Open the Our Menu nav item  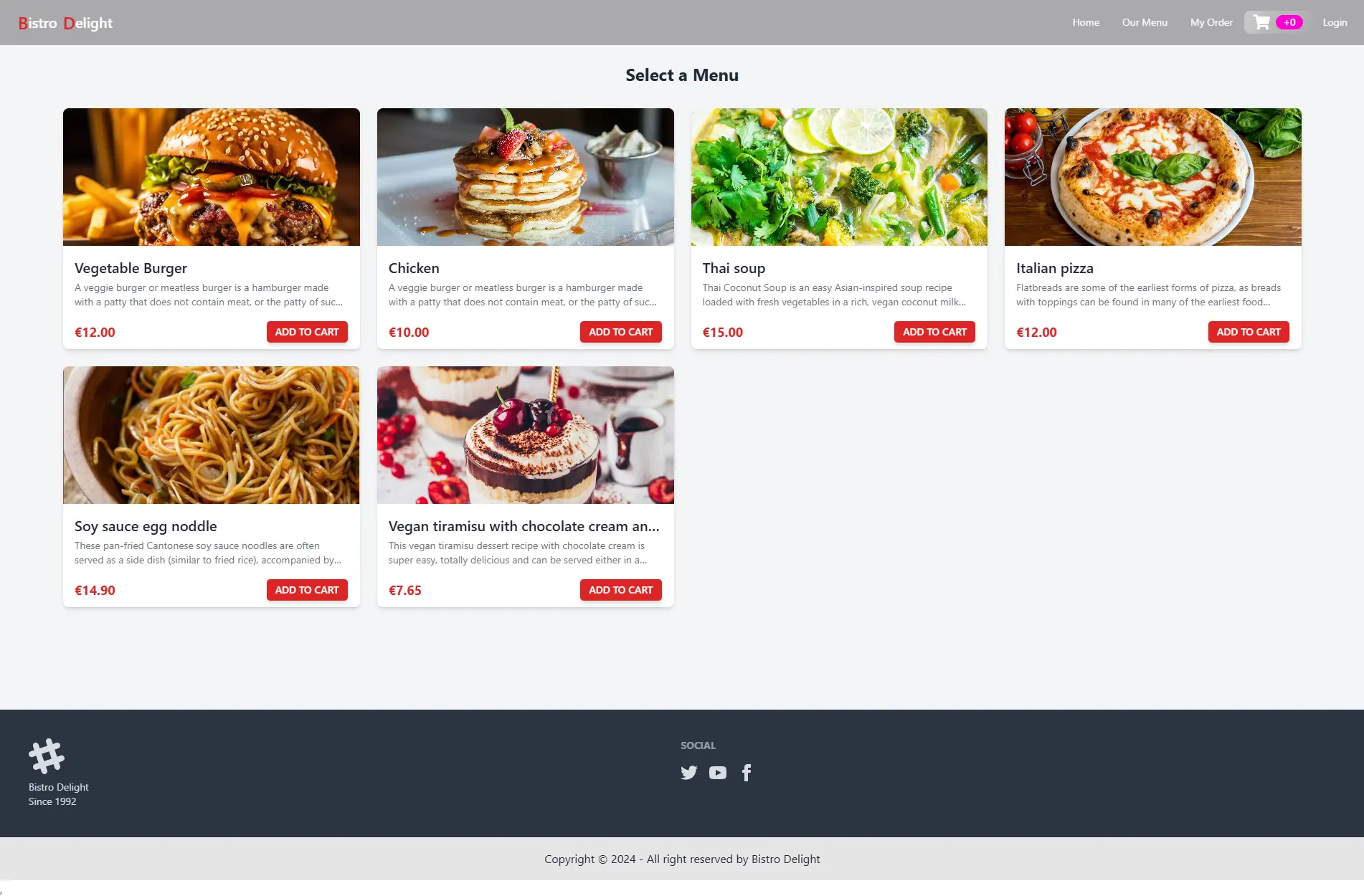[1145, 22]
